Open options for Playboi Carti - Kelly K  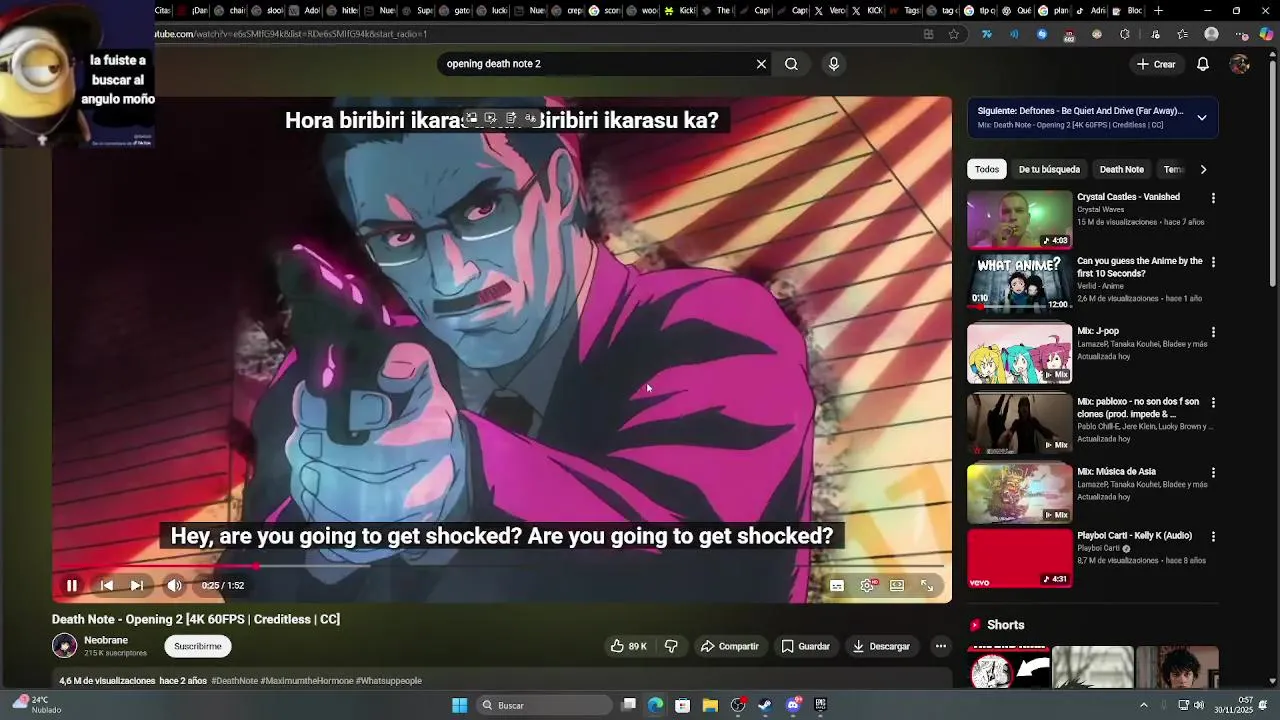tap(1213, 537)
